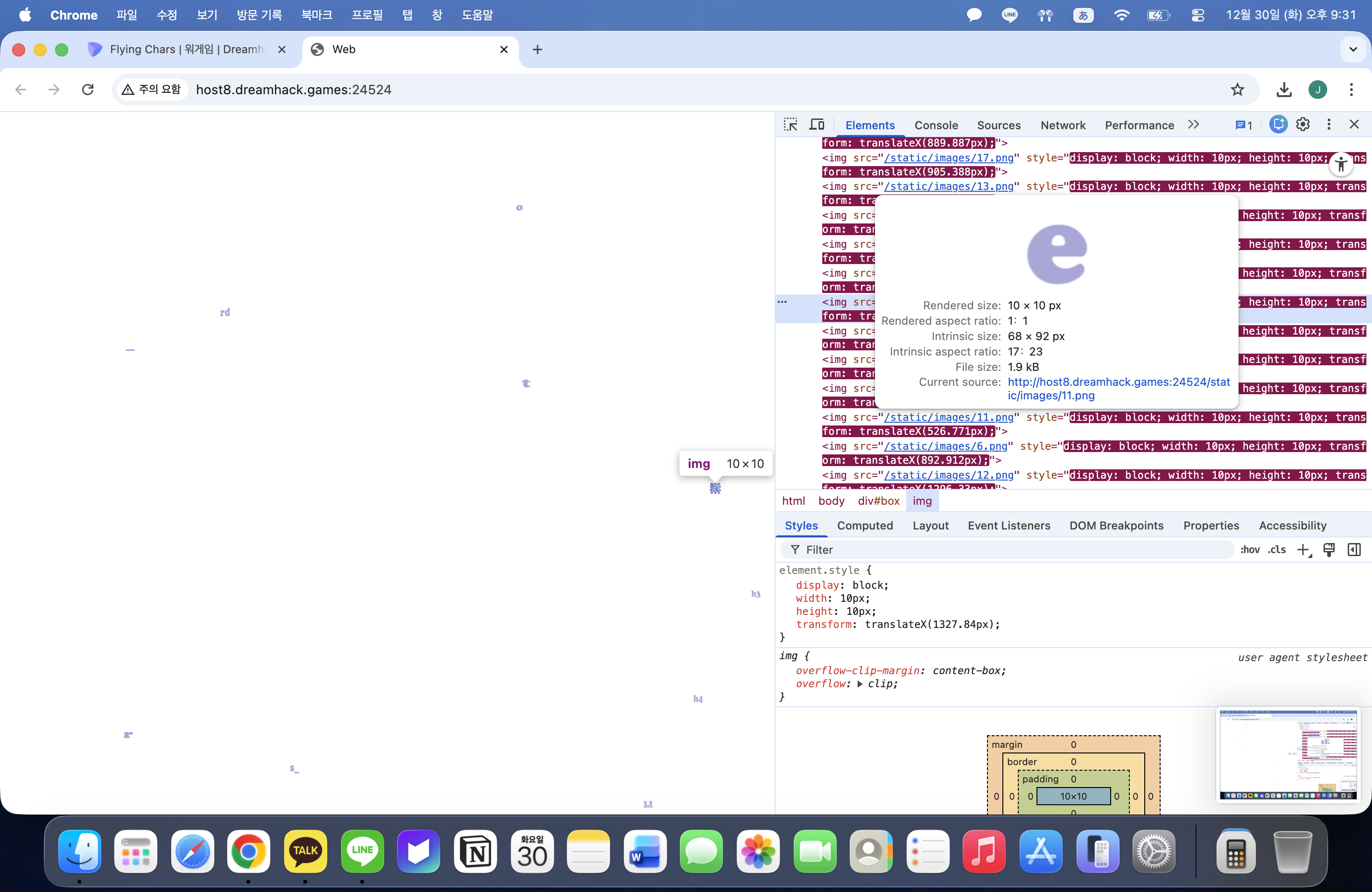Viewport: 1372px width, 892px height.
Task: Open the /static/images/12.png link
Action: (x=948, y=475)
